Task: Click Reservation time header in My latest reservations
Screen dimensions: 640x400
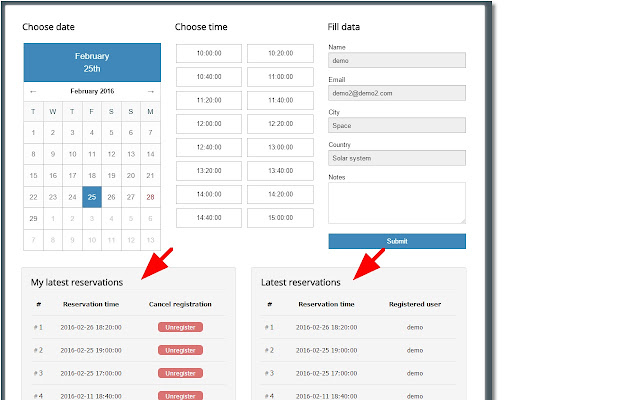Action: 91,304
